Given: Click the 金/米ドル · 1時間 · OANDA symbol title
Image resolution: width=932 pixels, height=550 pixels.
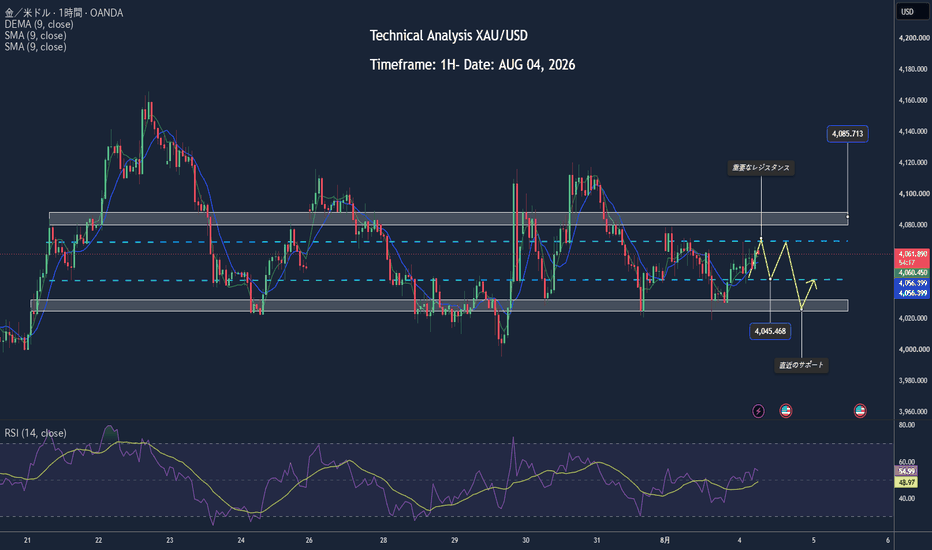Looking at the screenshot, I should point(64,12).
